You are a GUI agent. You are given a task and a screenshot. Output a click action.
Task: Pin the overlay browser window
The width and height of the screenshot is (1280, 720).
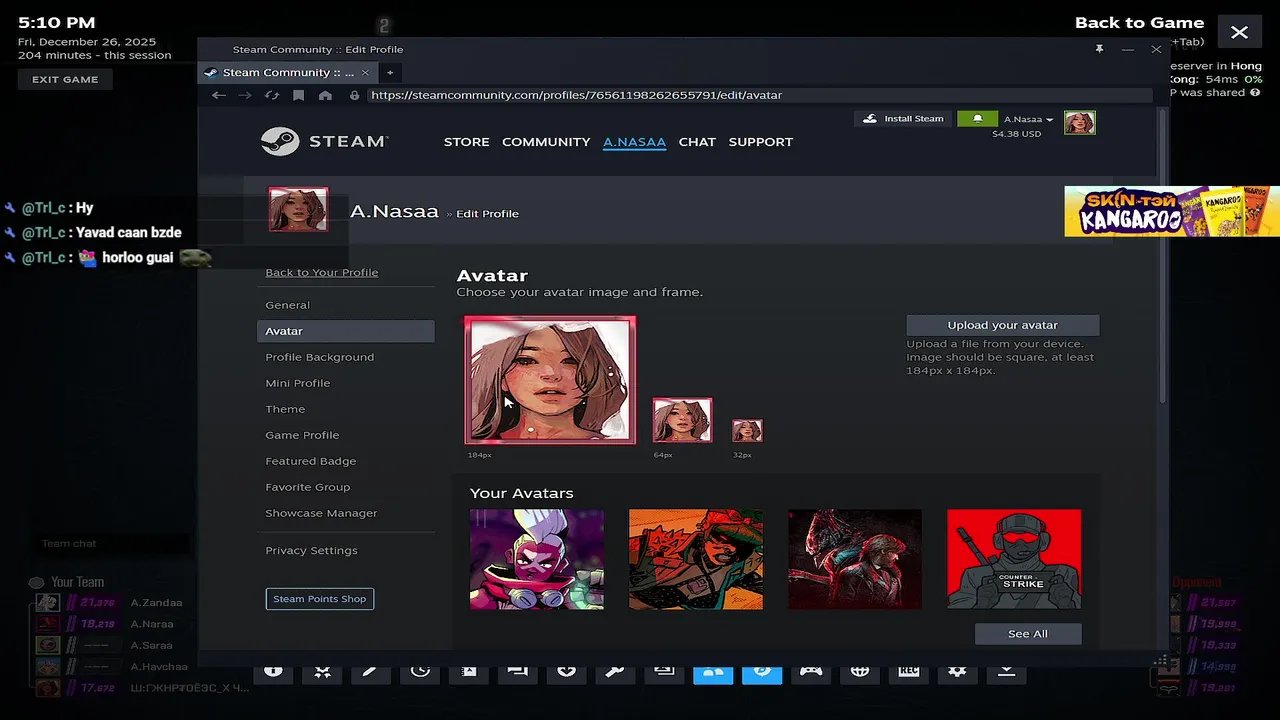(1099, 49)
